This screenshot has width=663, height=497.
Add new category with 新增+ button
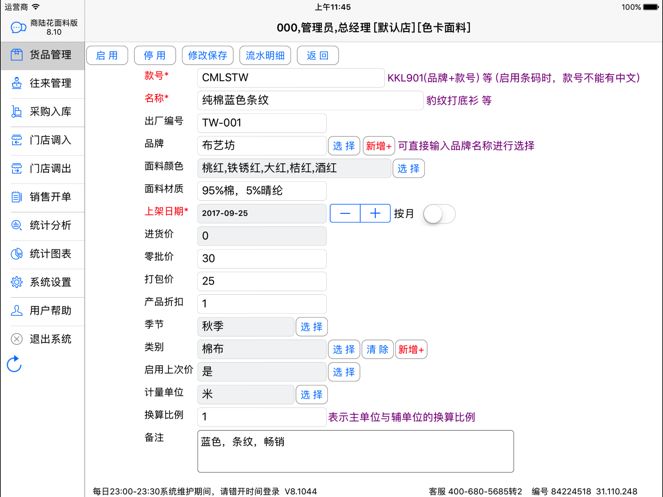[411, 349]
